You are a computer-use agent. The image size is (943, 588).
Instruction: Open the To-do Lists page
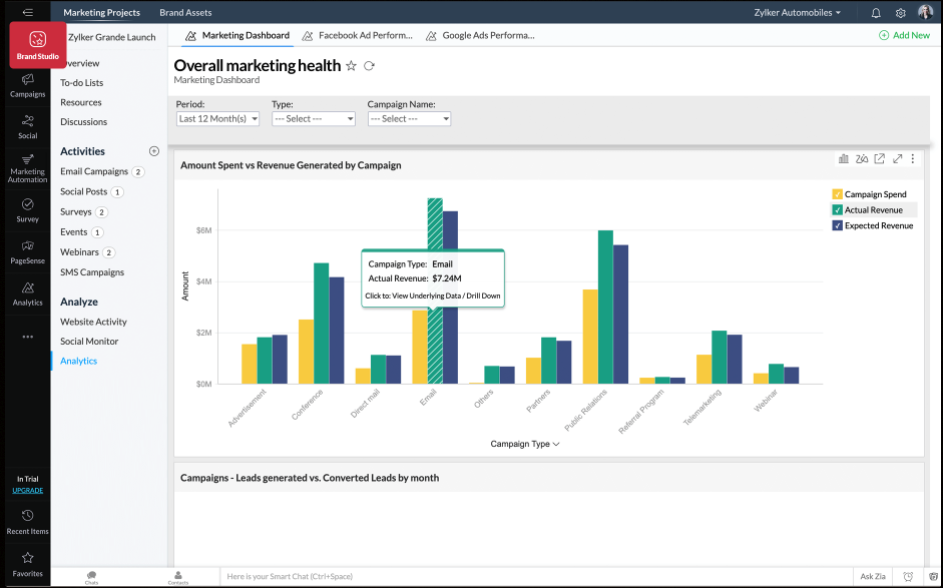(82, 82)
